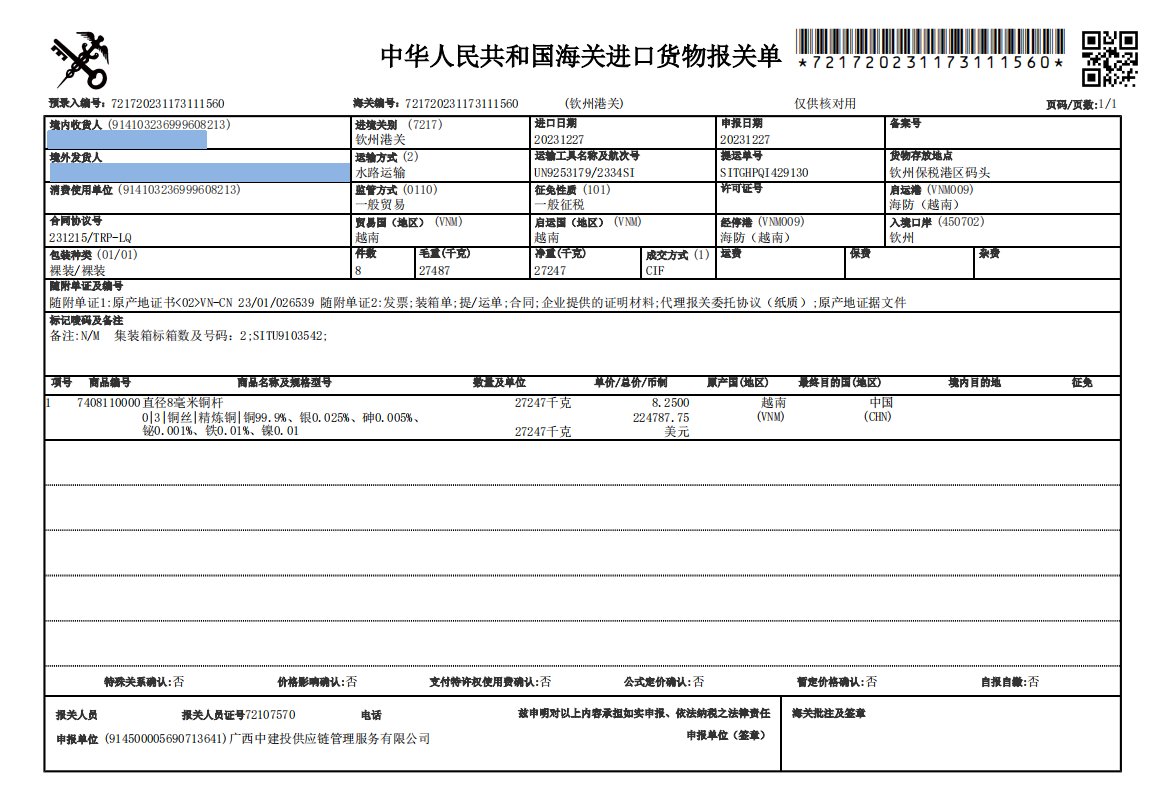Click the bill of lading number SITGHPQI429130

point(764,172)
